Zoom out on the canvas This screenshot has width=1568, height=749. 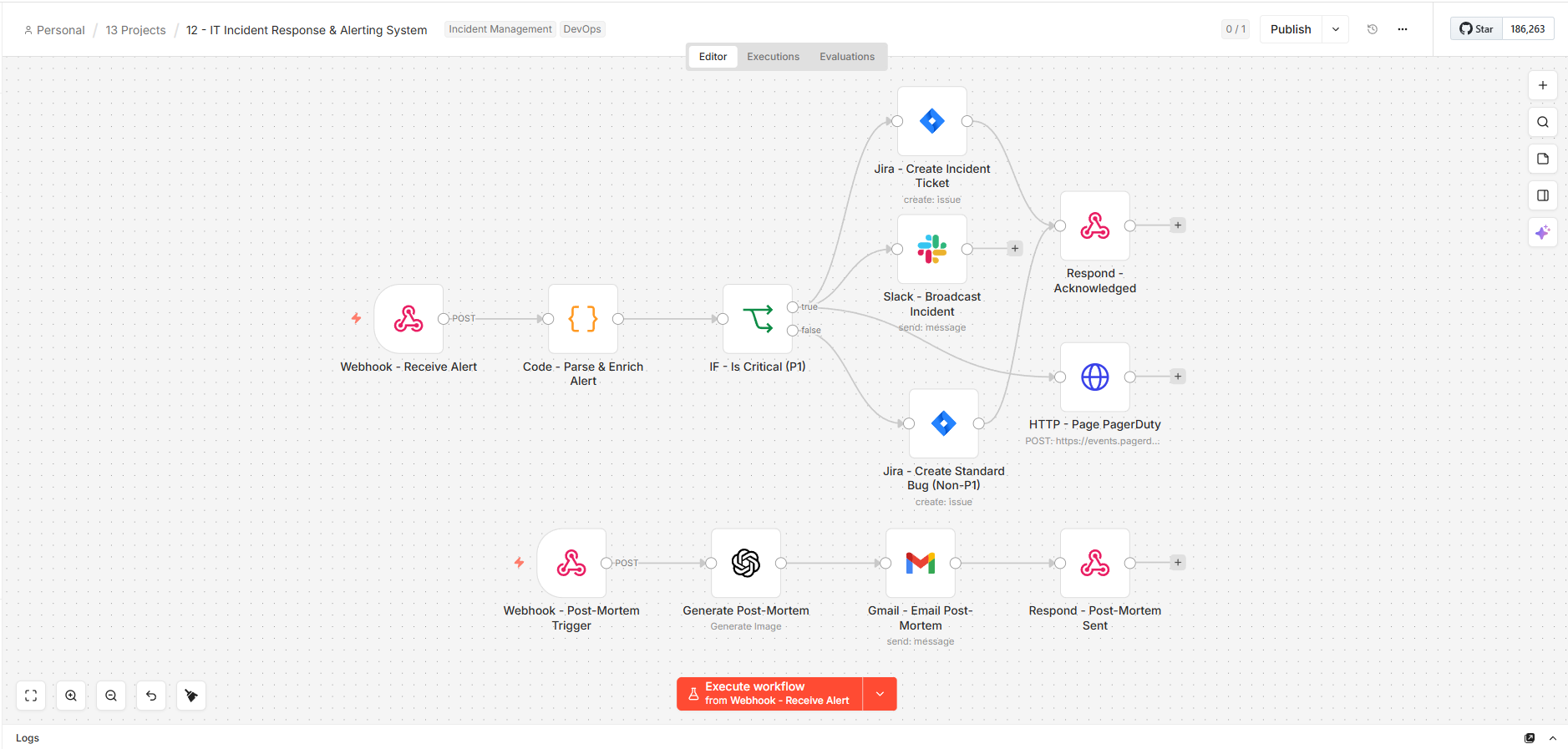click(x=111, y=696)
